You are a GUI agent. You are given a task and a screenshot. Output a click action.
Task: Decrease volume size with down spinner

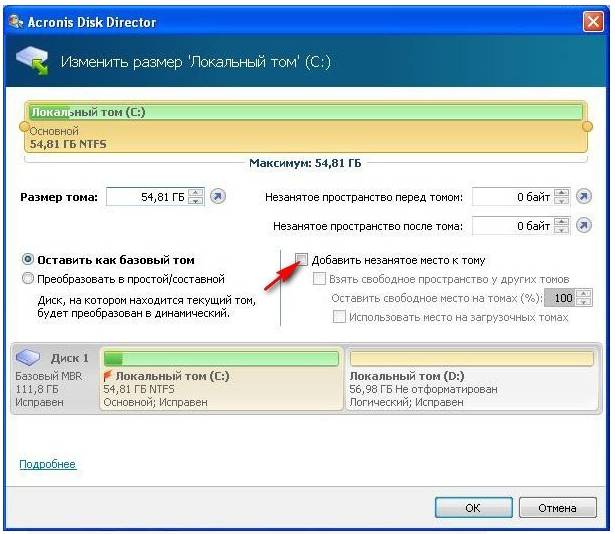click(195, 200)
